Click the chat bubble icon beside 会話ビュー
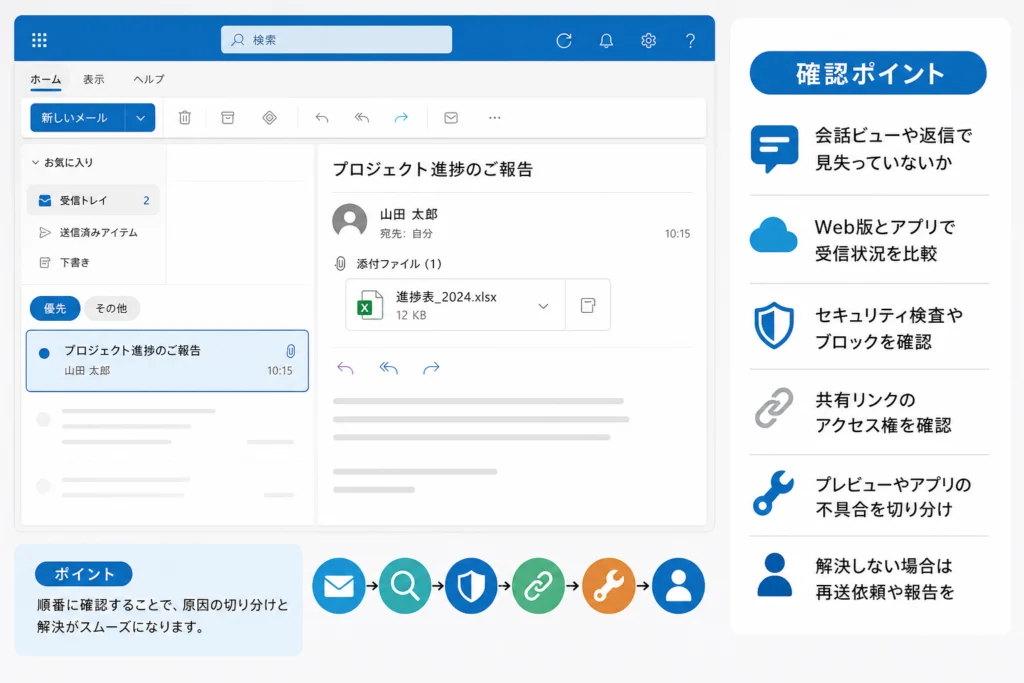The width and height of the screenshot is (1024, 683). pos(775,149)
